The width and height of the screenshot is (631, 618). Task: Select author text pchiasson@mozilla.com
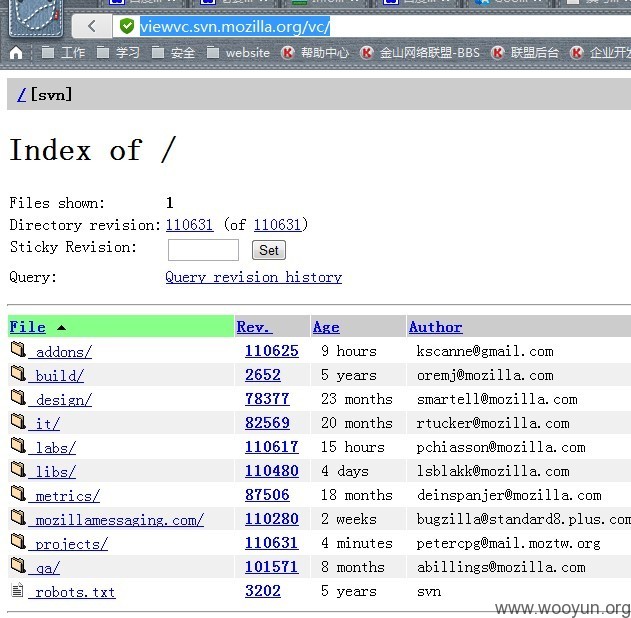501,447
